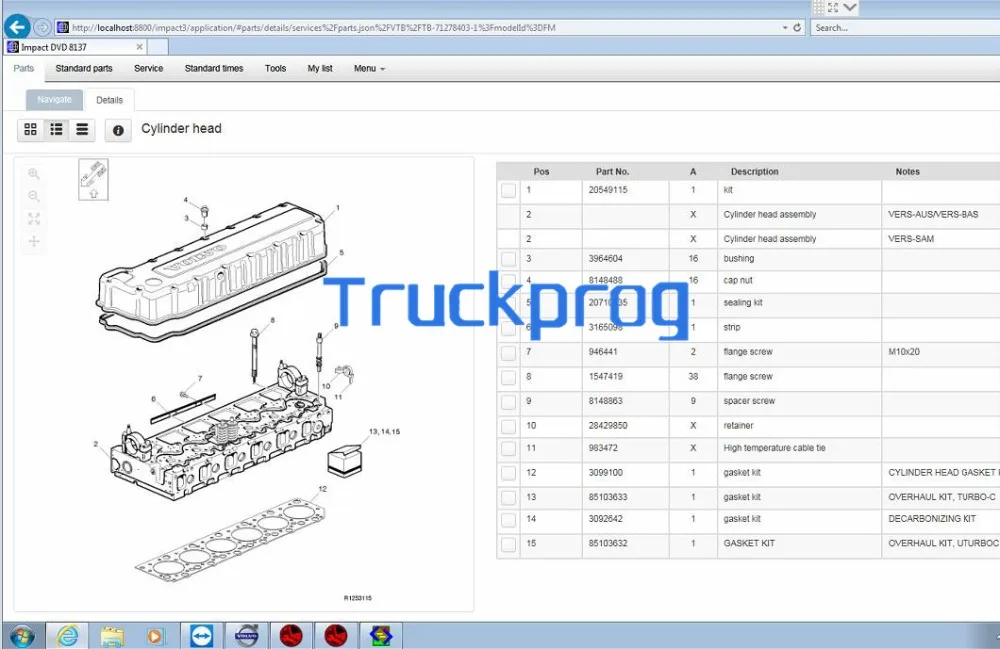Screen dimensions: 1000x649
Task: Click the grid icon at top right
Action: click(x=819, y=8)
